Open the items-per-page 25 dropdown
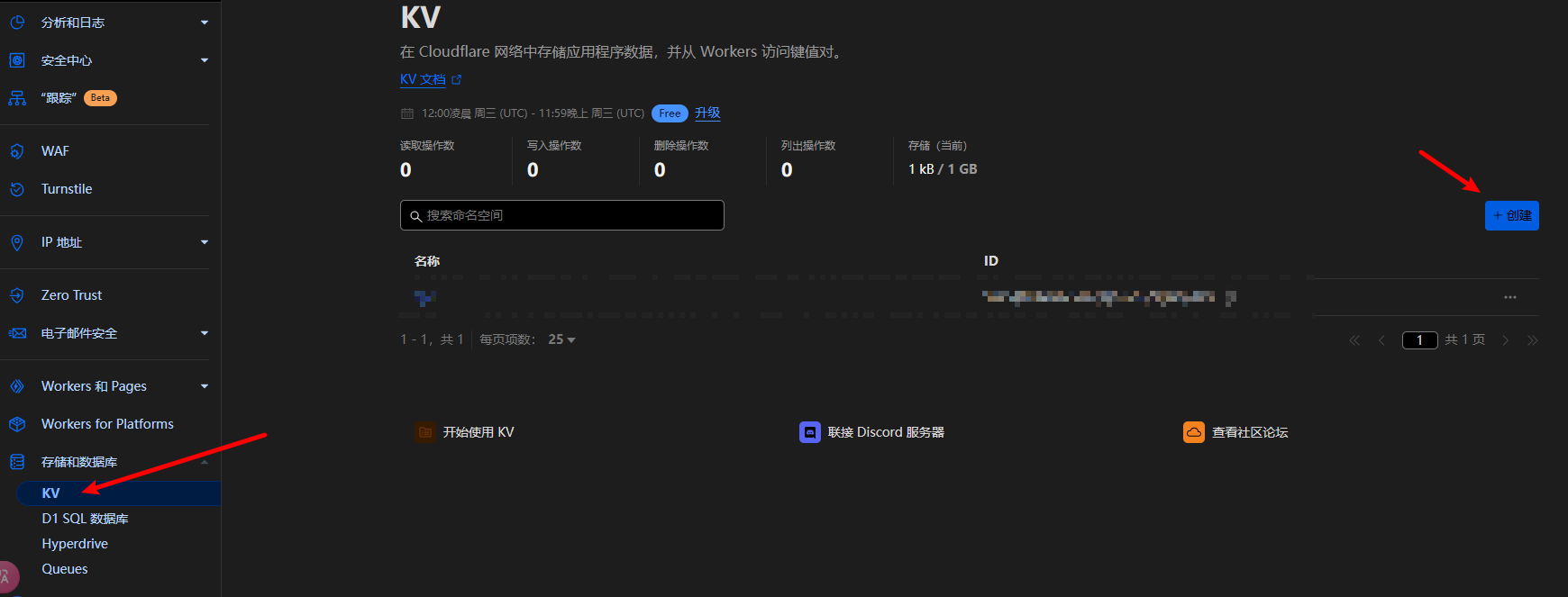Viewport: 1568px width, 597px height. 561,339
